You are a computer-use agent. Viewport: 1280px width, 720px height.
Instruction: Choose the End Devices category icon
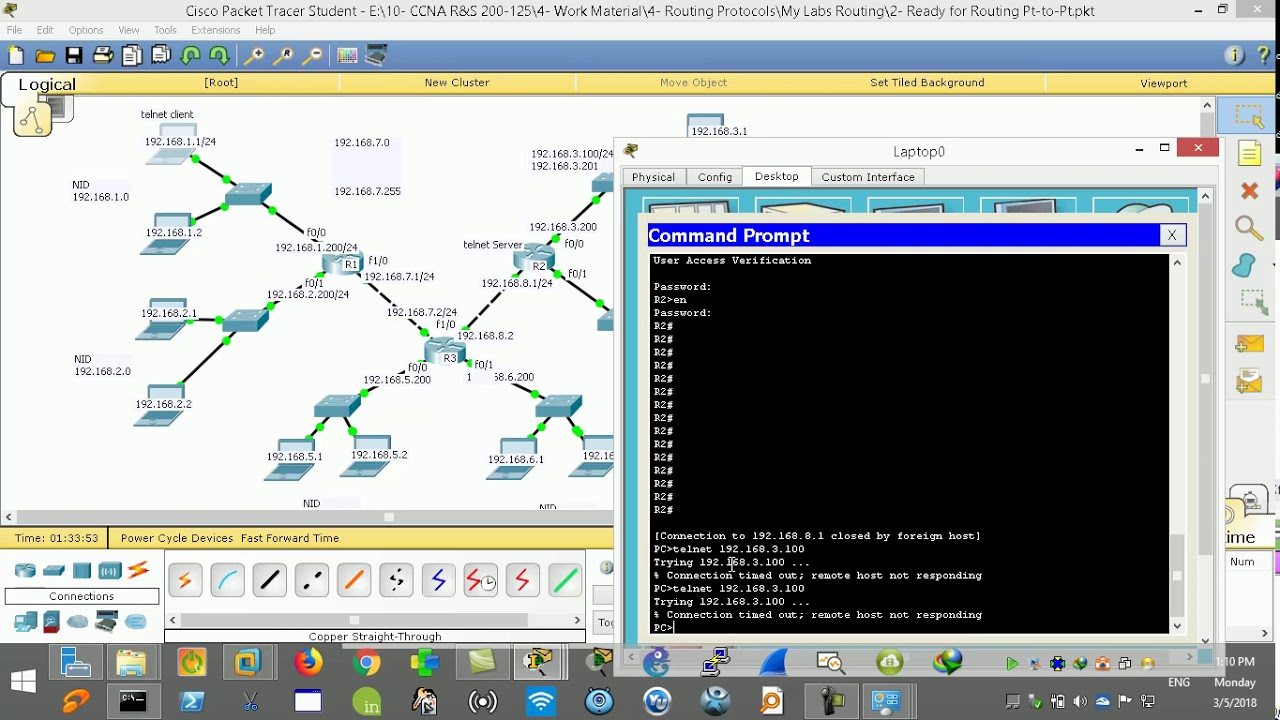click(26, 623)
